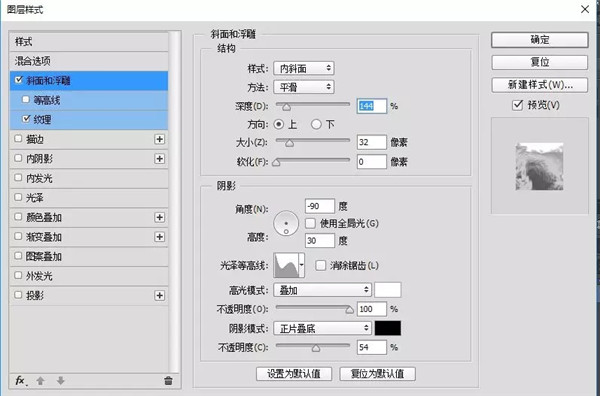
Task: Add another 投影 effect with plus icon
Action: 160,295
